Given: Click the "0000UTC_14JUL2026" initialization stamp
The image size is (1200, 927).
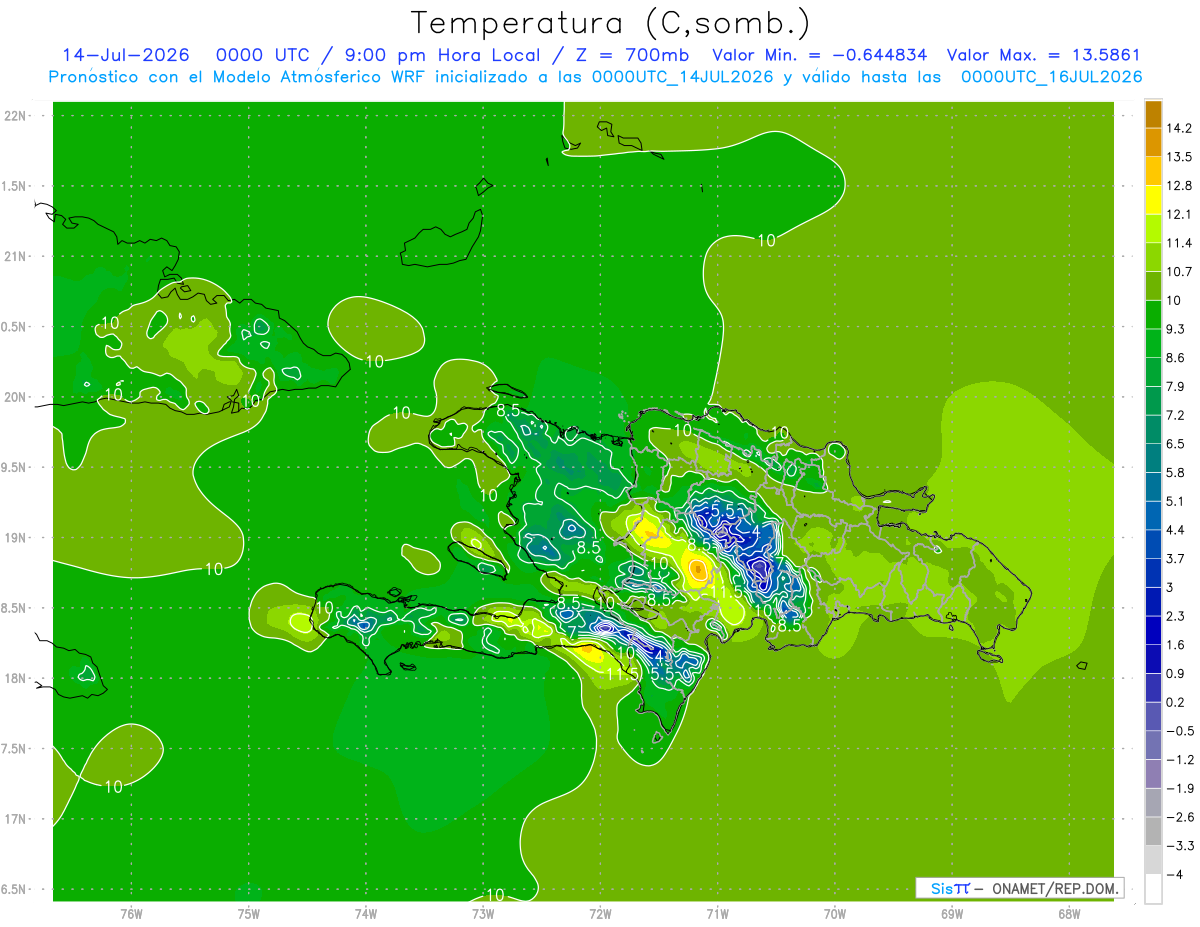Looking at the screenshot, I should [x=682, y=77].
